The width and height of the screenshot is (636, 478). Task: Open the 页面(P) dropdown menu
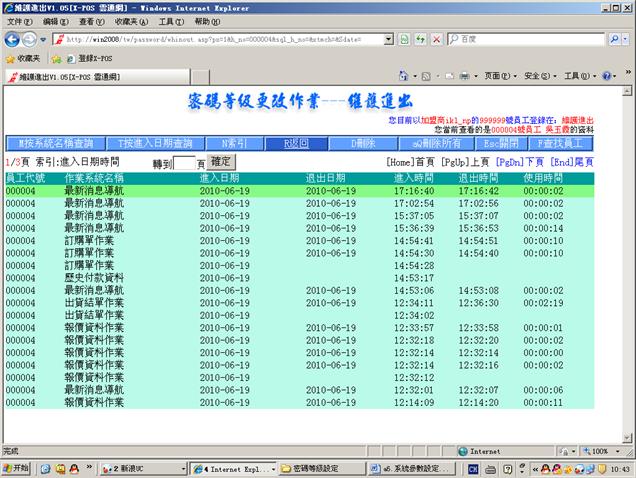(x=500, y=76)
